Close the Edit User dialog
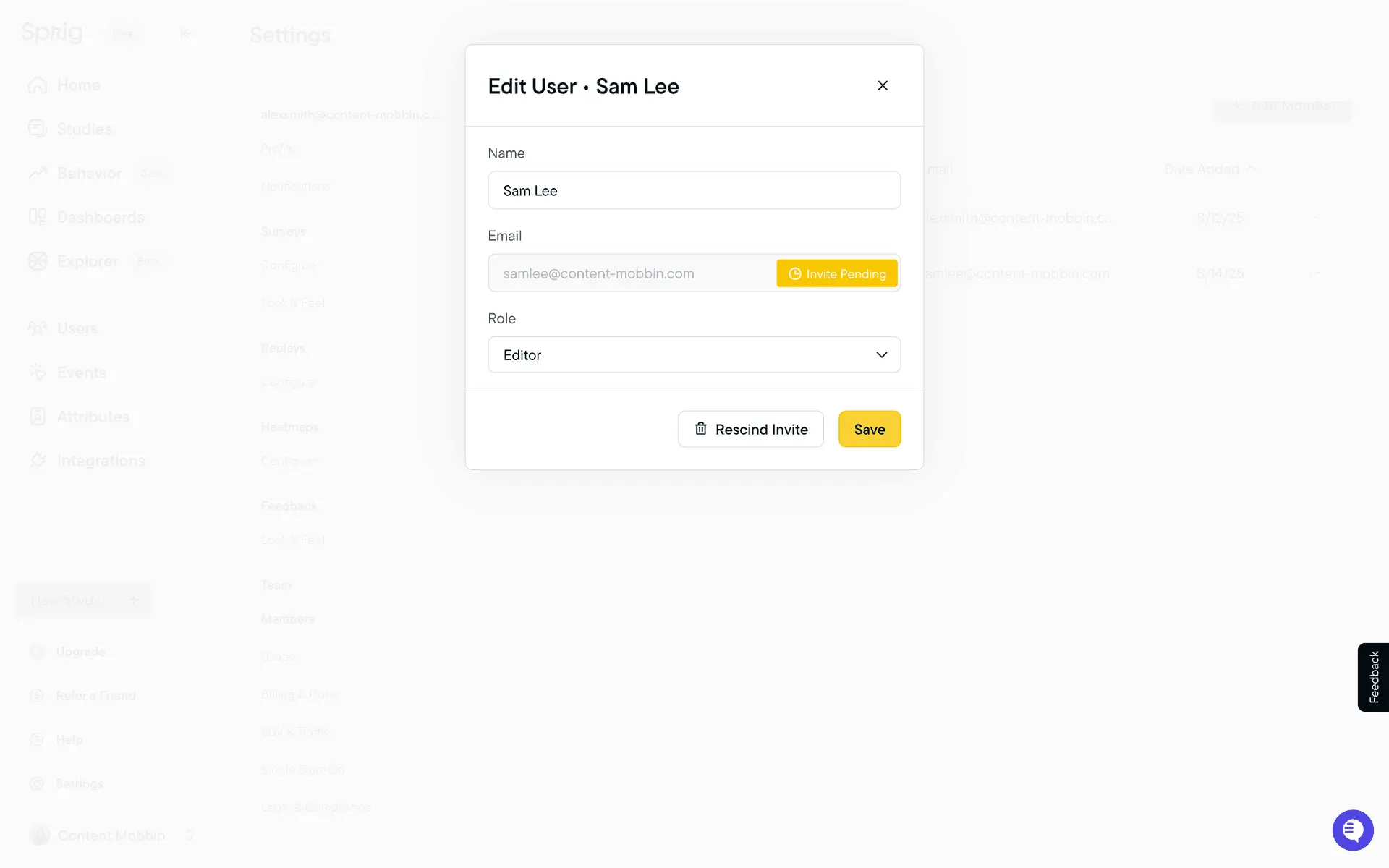1389x868 pixels. coord(882,85)
